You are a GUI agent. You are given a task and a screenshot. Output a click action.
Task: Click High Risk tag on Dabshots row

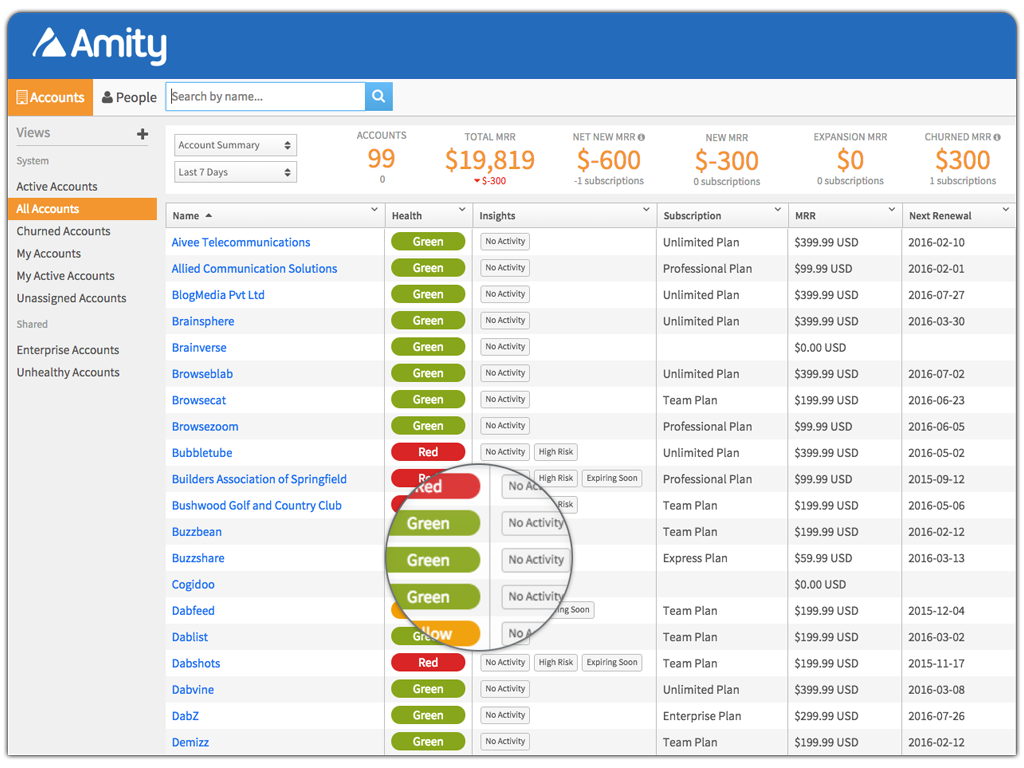click(555, 663)
